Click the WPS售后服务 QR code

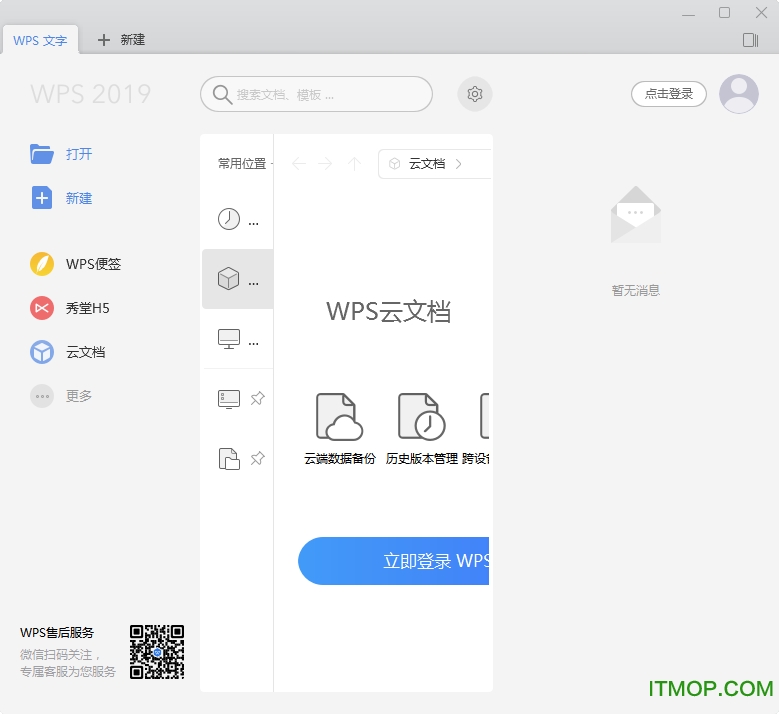157,652
